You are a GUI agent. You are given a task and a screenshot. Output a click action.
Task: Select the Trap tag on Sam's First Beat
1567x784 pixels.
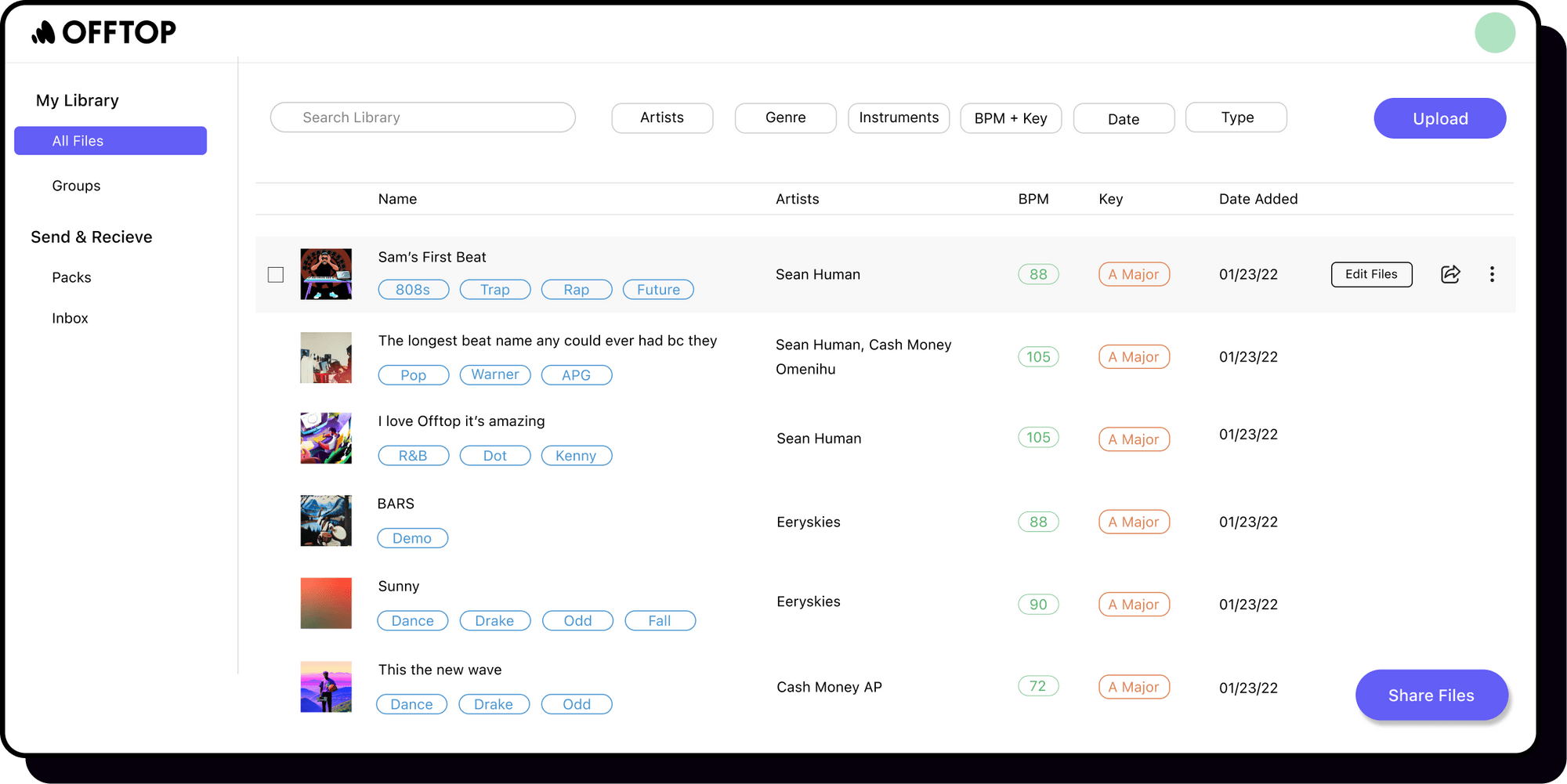click(x=495, y=289)
